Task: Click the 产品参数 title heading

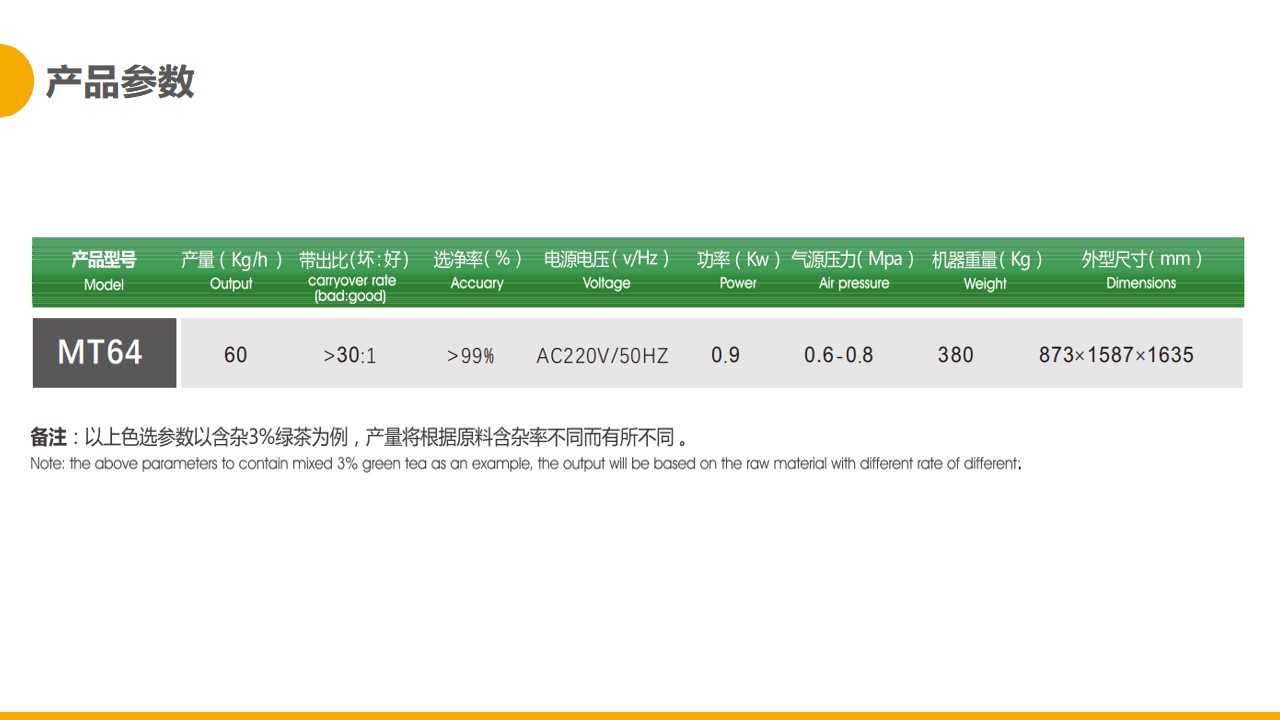Action: [x=120, y=83]
